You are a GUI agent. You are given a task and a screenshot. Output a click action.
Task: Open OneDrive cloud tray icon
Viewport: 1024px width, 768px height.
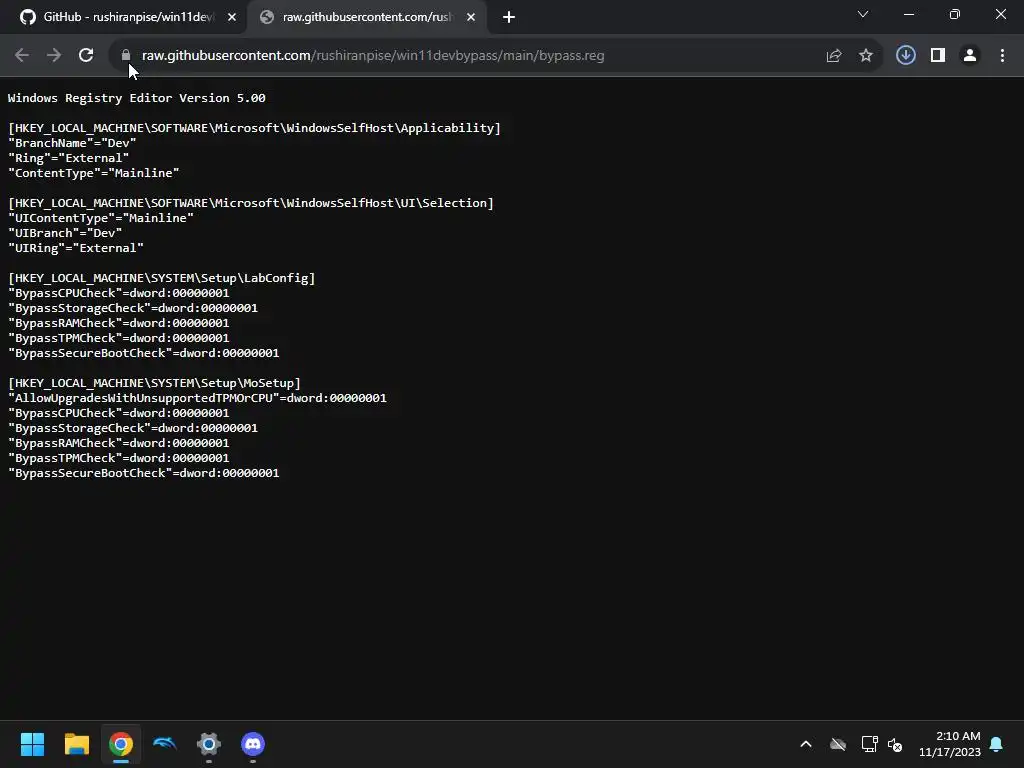click(838, 744)
